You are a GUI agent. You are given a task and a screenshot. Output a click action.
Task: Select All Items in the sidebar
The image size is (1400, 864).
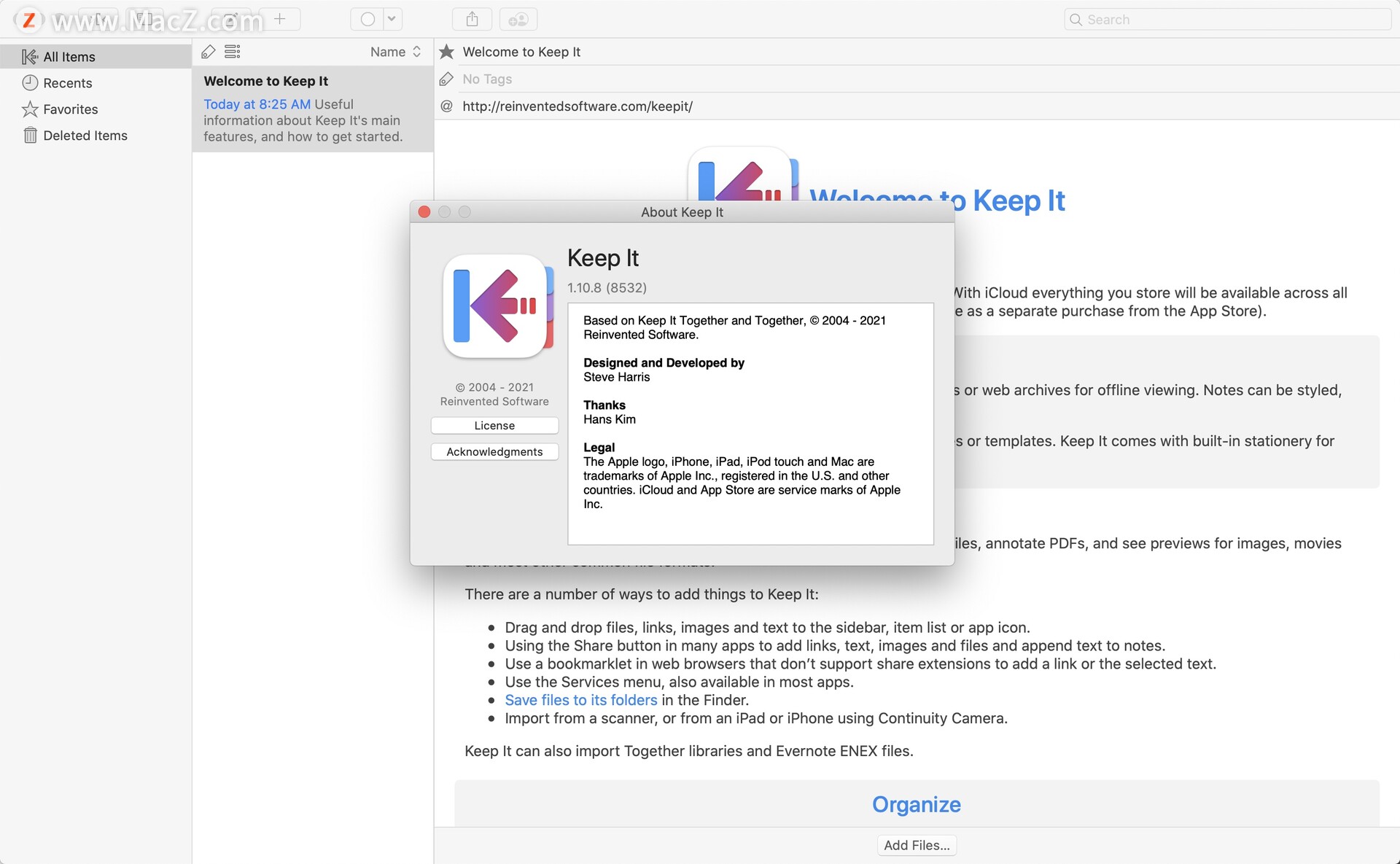(x=96, y=57)
